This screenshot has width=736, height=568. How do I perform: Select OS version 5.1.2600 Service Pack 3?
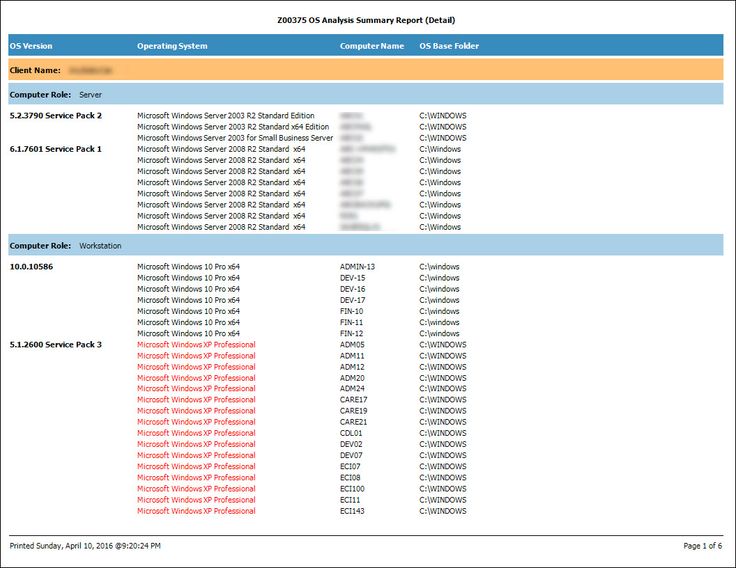(x=55, y=345)
